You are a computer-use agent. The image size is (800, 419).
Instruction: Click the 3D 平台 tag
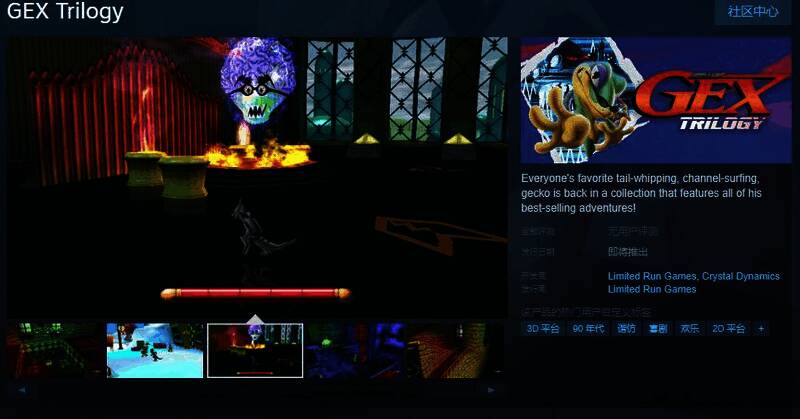click(x=543, y=328)
